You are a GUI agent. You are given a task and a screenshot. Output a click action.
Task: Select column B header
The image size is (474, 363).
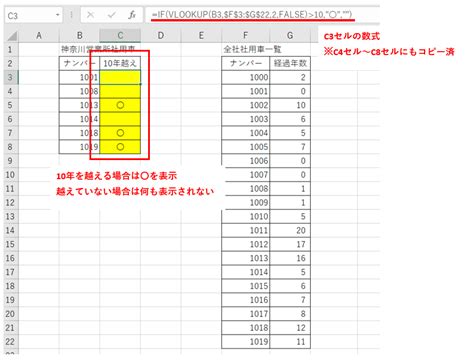click(x=79, y=35)
